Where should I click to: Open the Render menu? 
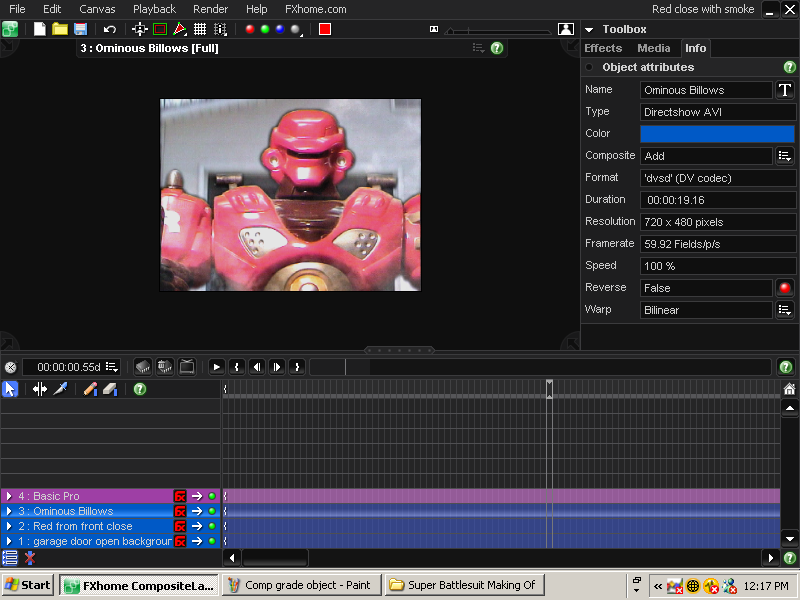coord(210,9)
